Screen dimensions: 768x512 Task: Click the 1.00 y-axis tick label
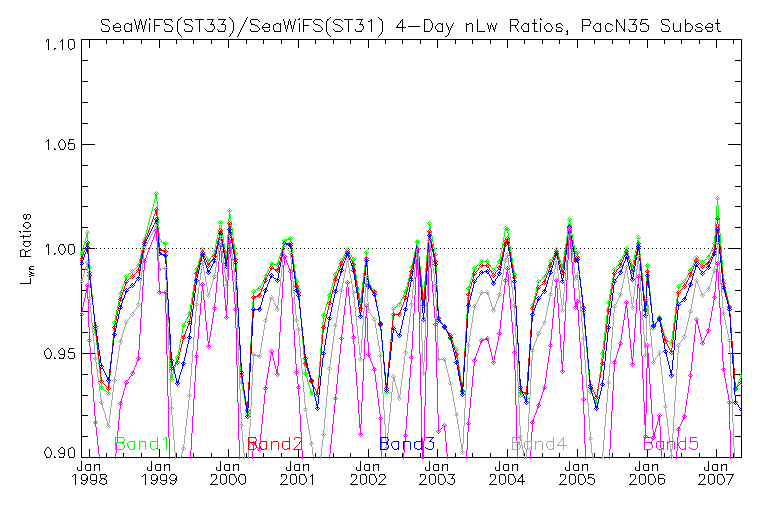pos(60,249)
